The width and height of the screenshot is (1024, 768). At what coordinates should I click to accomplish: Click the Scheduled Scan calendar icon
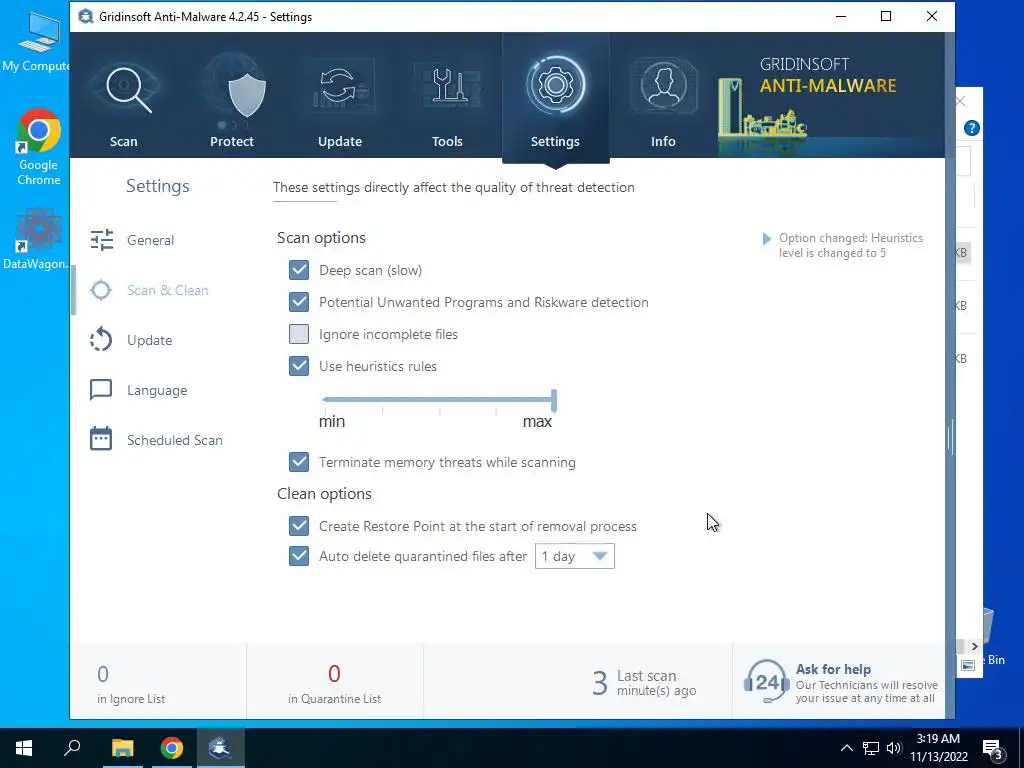pyautogui.click(x=101, y=439)
